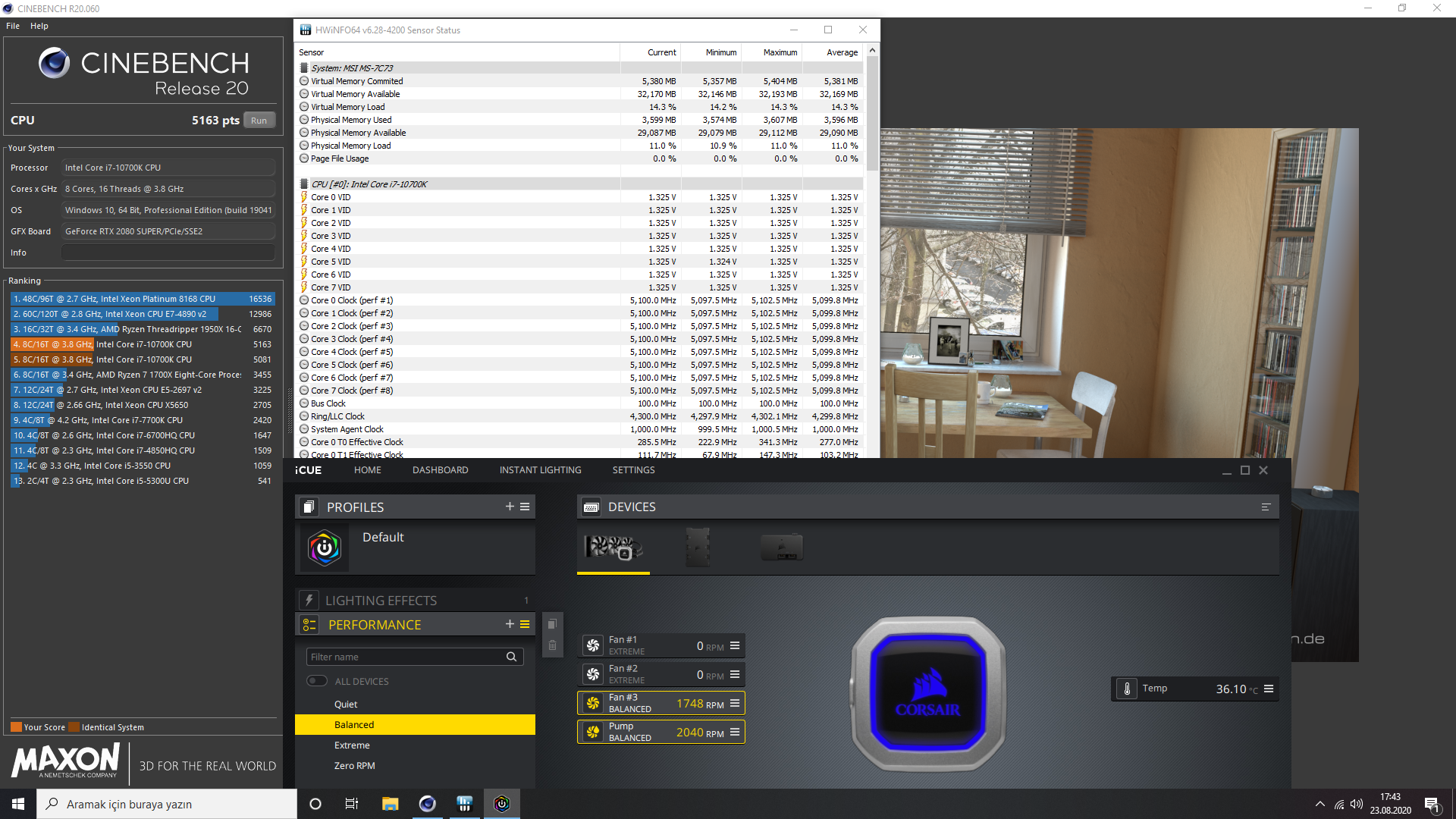
Task: Select the Core i7-7700K ranking row
Action: (x=142, y=420)
